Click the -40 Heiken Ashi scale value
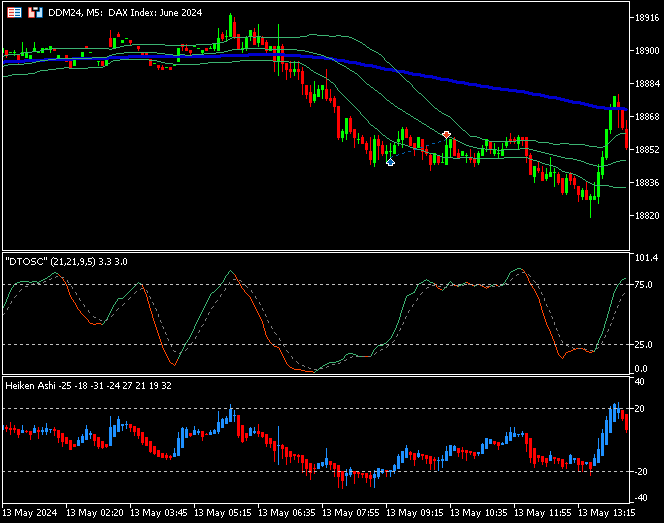Image resolution: width=664 pixels, height=523 pixels. tap(639, 498)
